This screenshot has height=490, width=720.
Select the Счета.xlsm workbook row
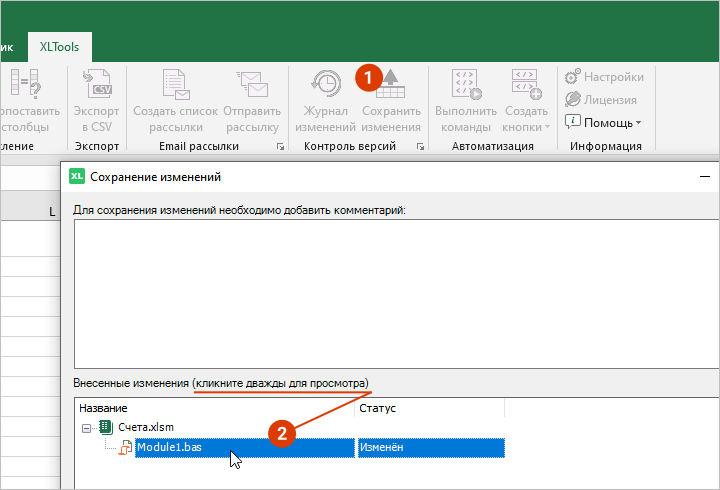146,427
